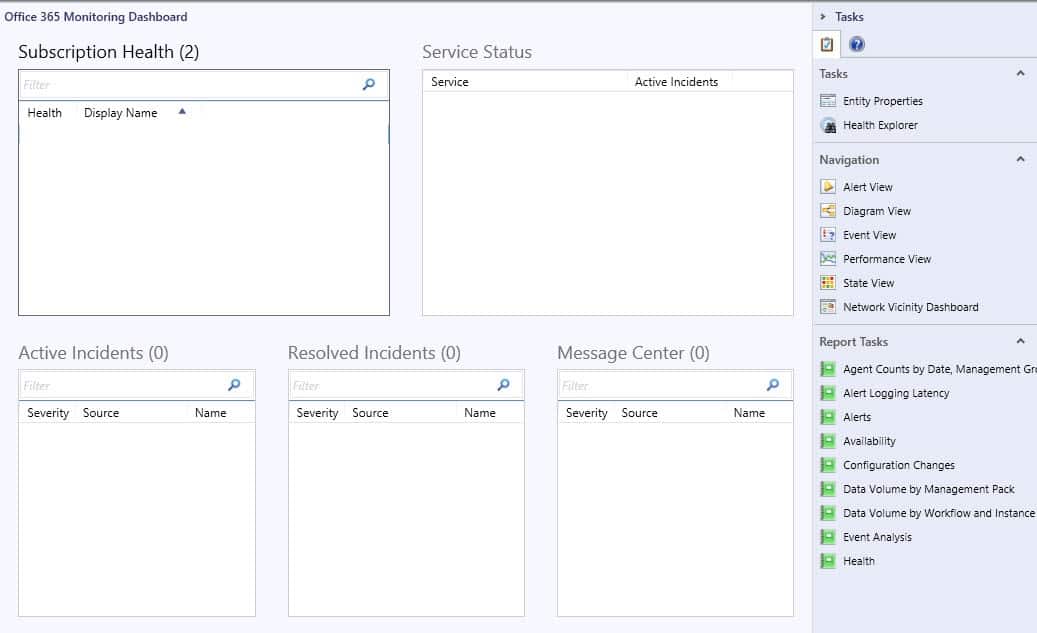Image resolution: width=1037 pixels, height=633 pixels.
Task: Click the Diagram View icon
Action: 827,210
